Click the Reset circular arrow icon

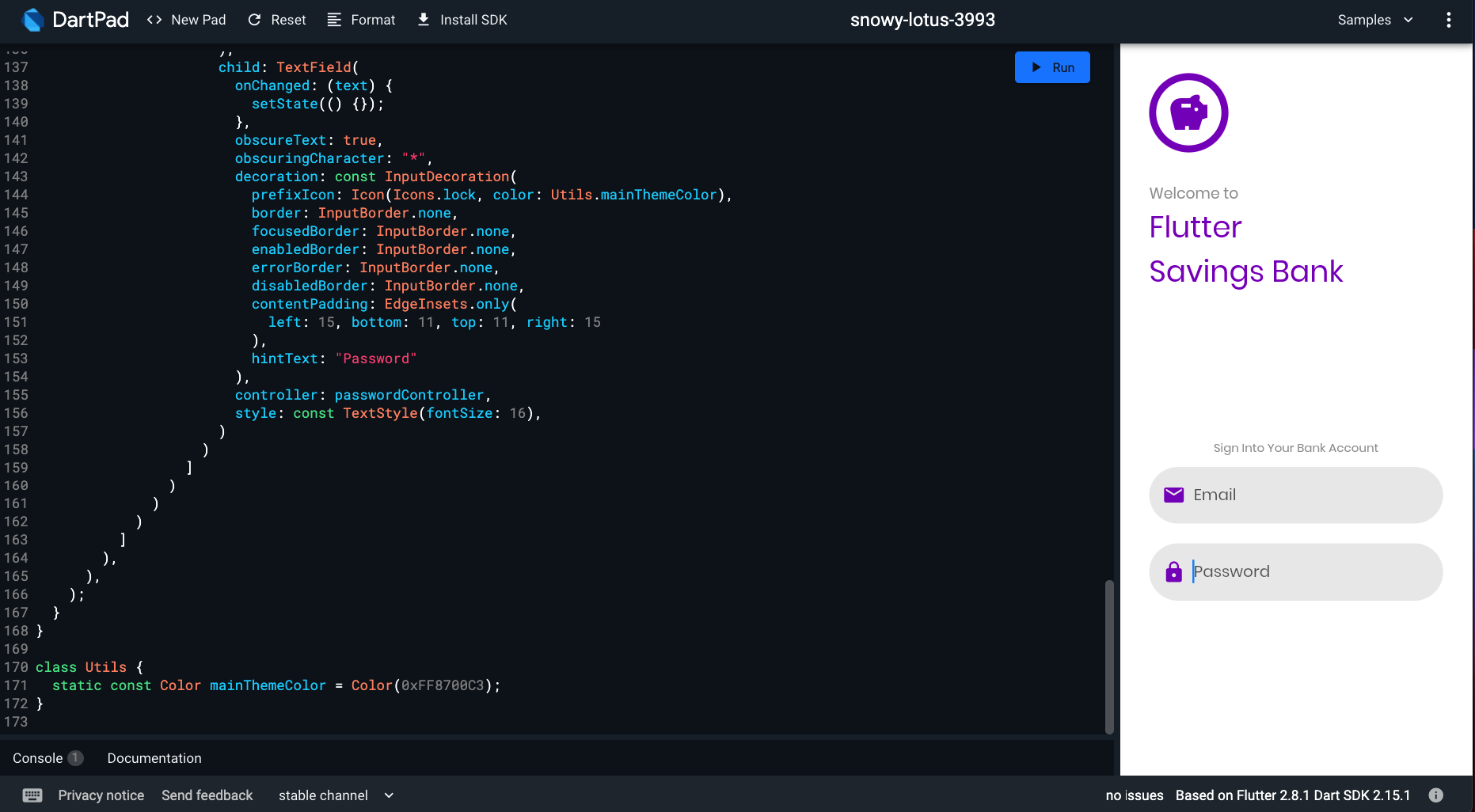click(x=254, y=20)
